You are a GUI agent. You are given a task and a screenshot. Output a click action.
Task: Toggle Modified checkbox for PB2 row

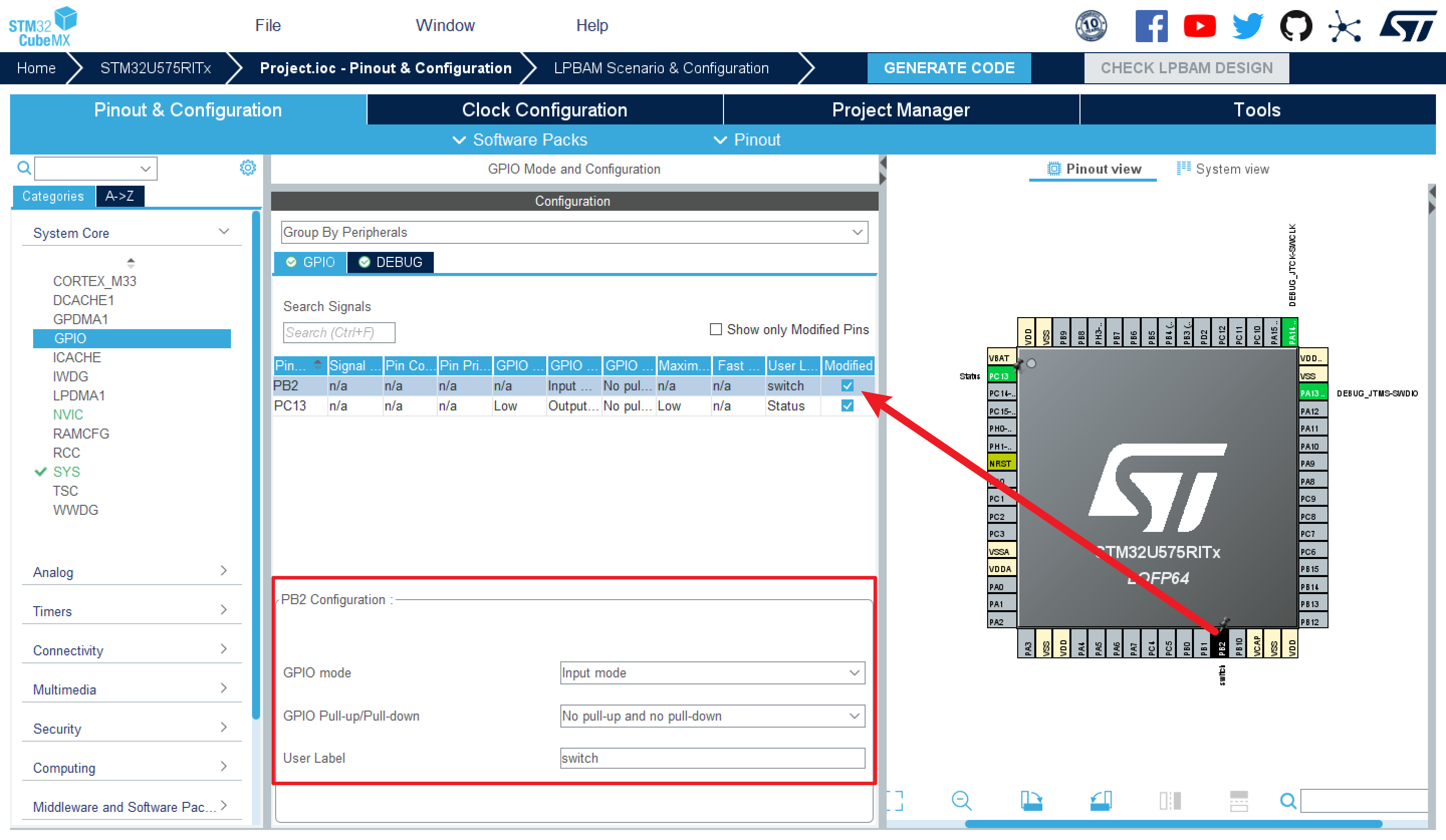(x=847, y=386)
